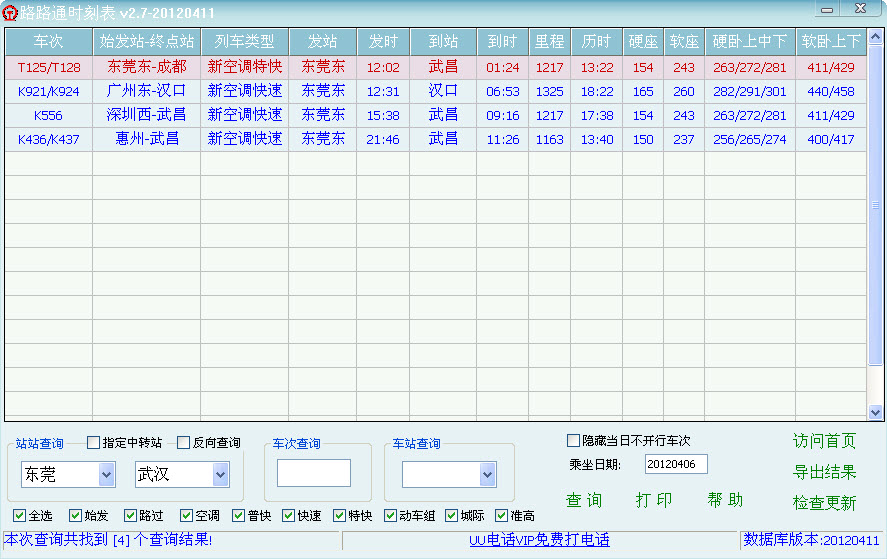Uncheck the 始发 filter checkbox
This screenshot has height=559, width=887.
[75, 515]
